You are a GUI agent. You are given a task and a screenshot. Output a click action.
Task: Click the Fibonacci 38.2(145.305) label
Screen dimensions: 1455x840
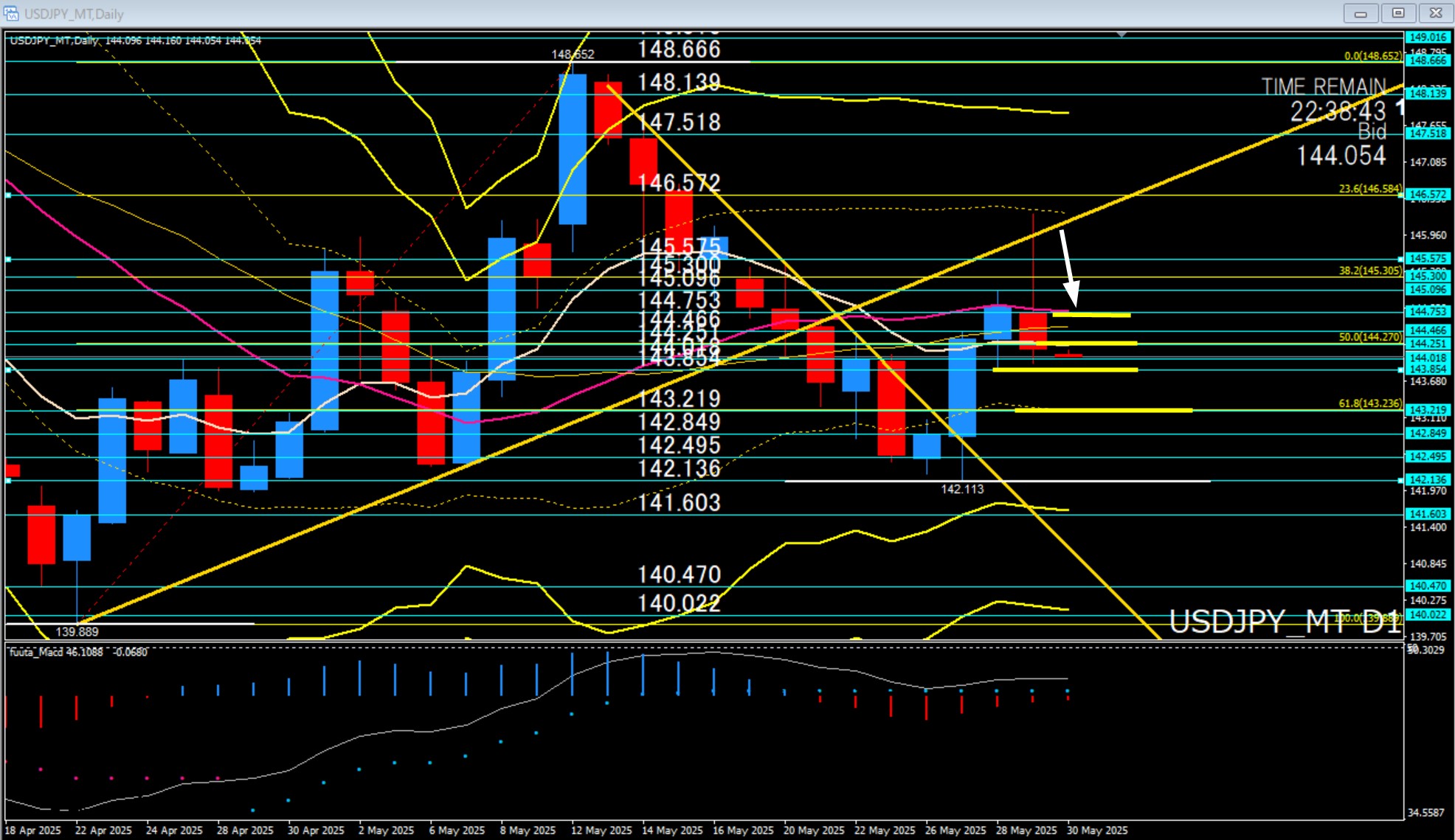[1370, 271]
